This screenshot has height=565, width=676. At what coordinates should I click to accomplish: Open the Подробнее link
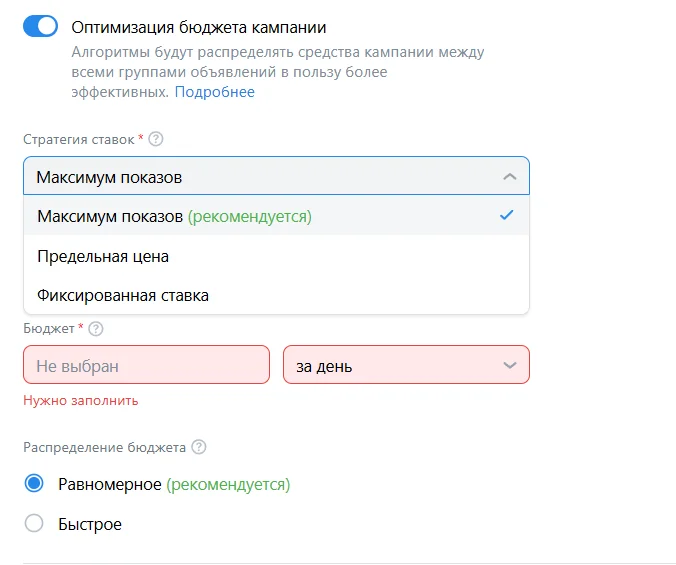(x=215, y=92)
